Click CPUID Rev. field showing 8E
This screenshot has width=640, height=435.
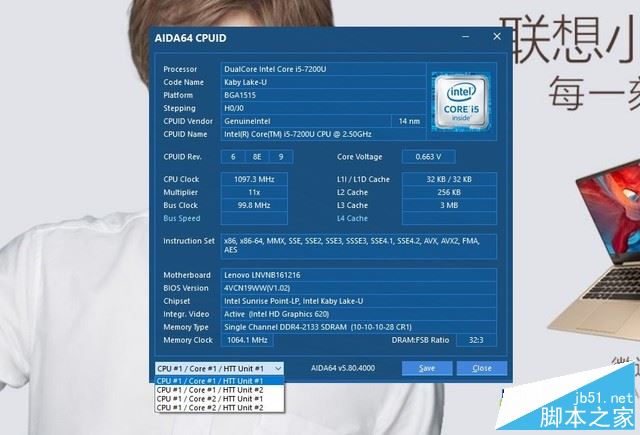(257, 157)
